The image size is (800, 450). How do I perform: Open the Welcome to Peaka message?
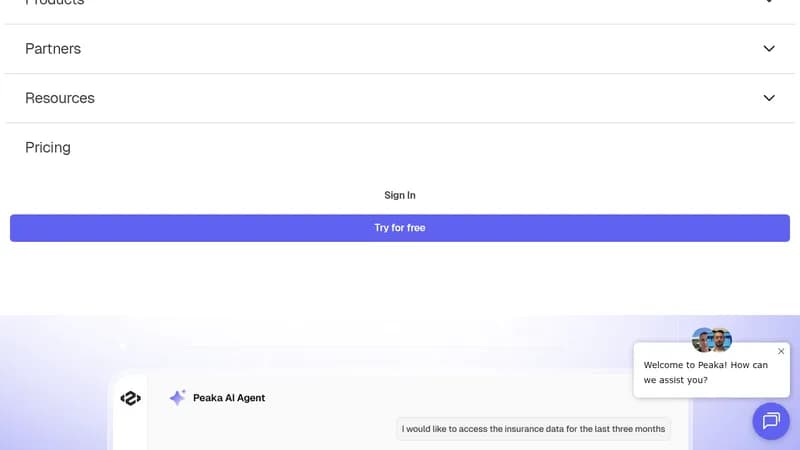(x=706, y=372)
